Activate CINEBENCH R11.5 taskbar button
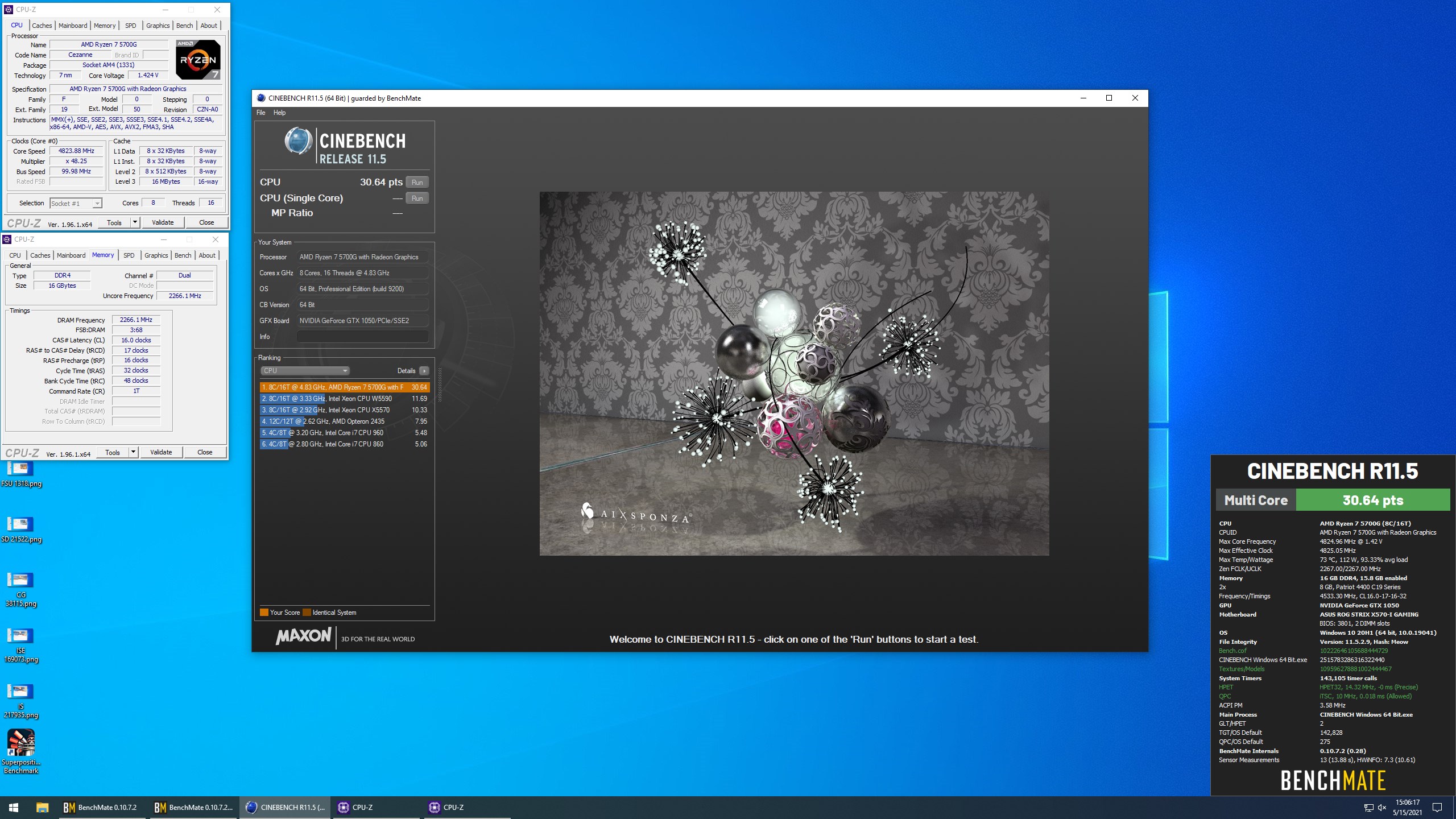Screen dimensions: 1456x819 click(285, 807)
